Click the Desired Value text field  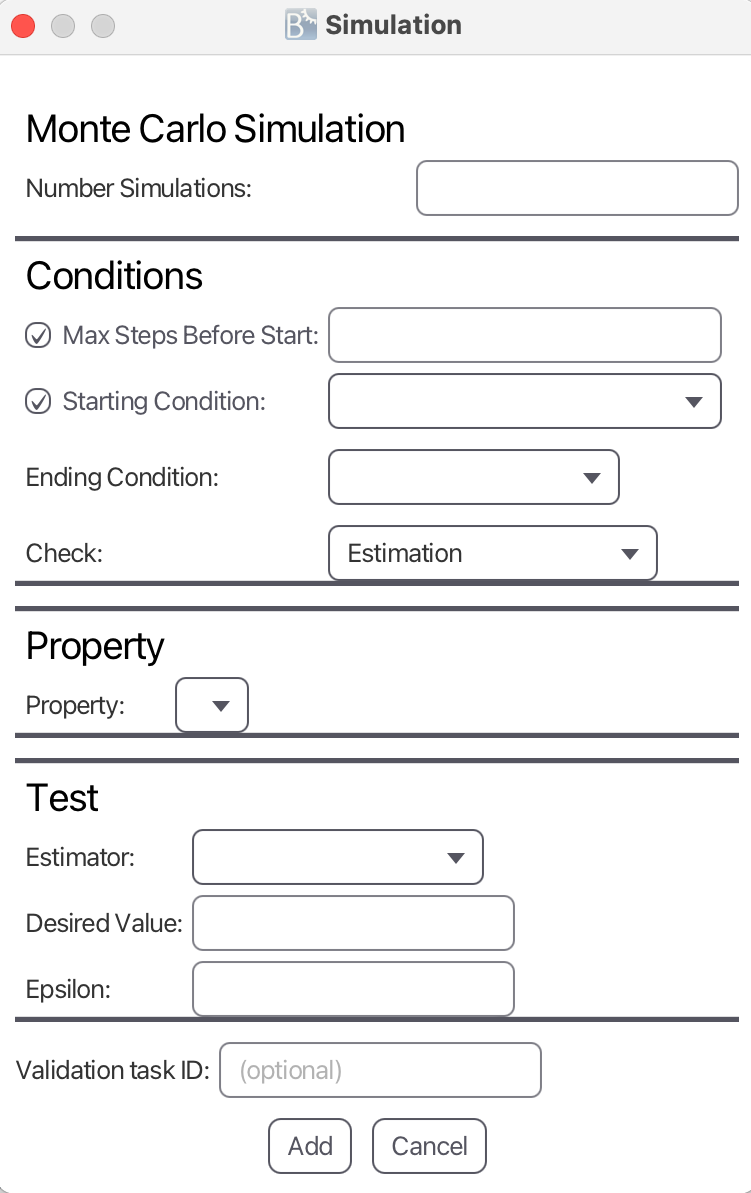click(353, 923)
